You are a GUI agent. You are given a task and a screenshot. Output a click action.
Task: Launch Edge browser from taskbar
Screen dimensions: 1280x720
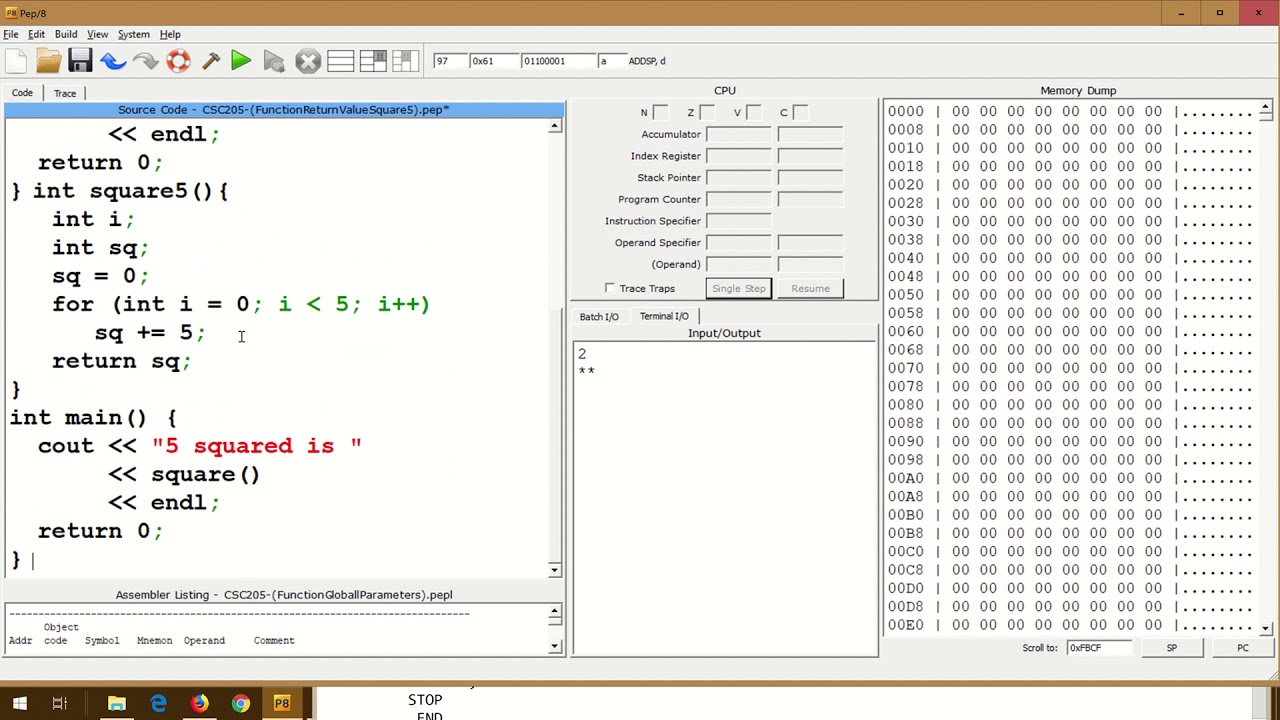click(158, 704)
